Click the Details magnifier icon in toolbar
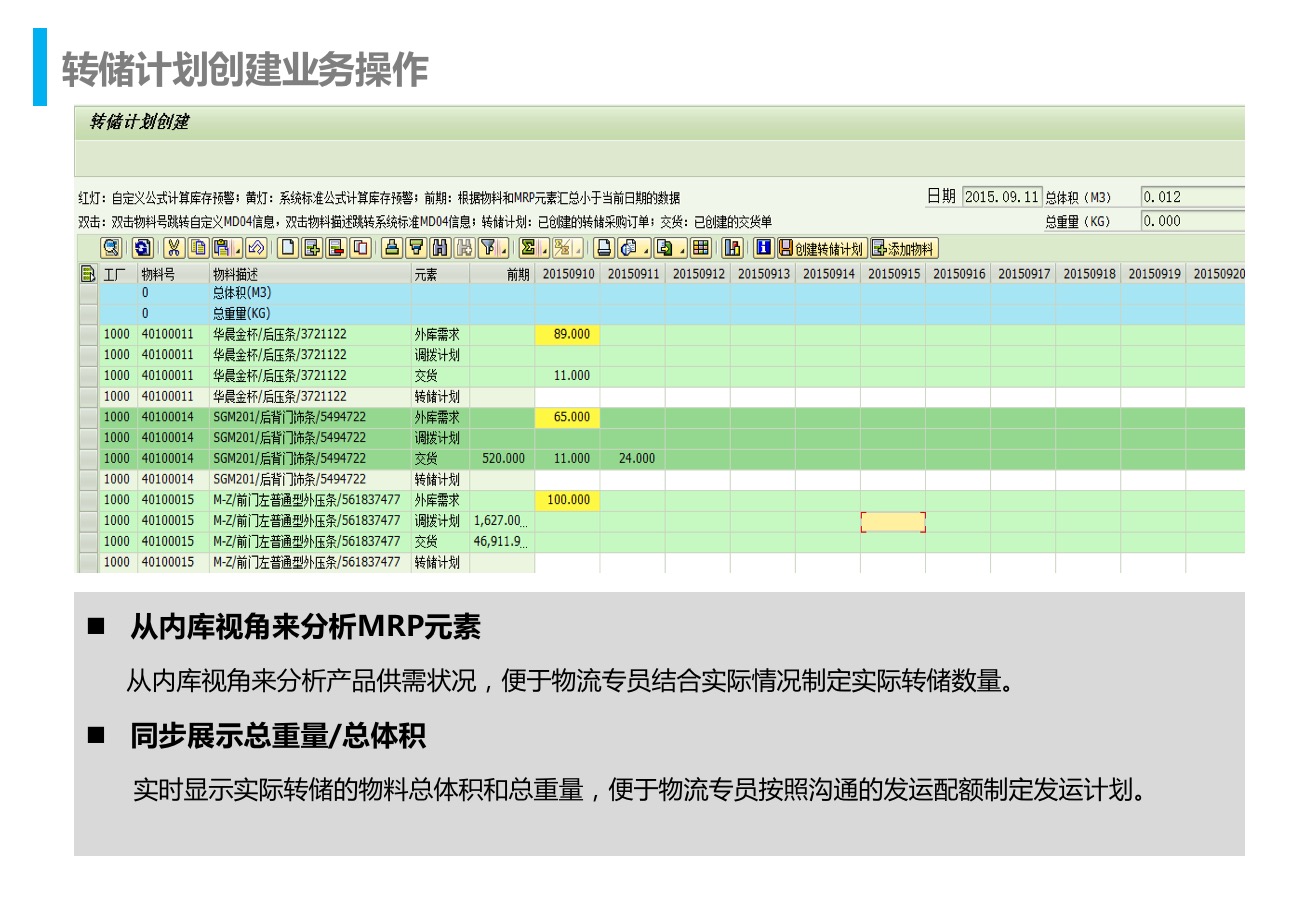 111,248
